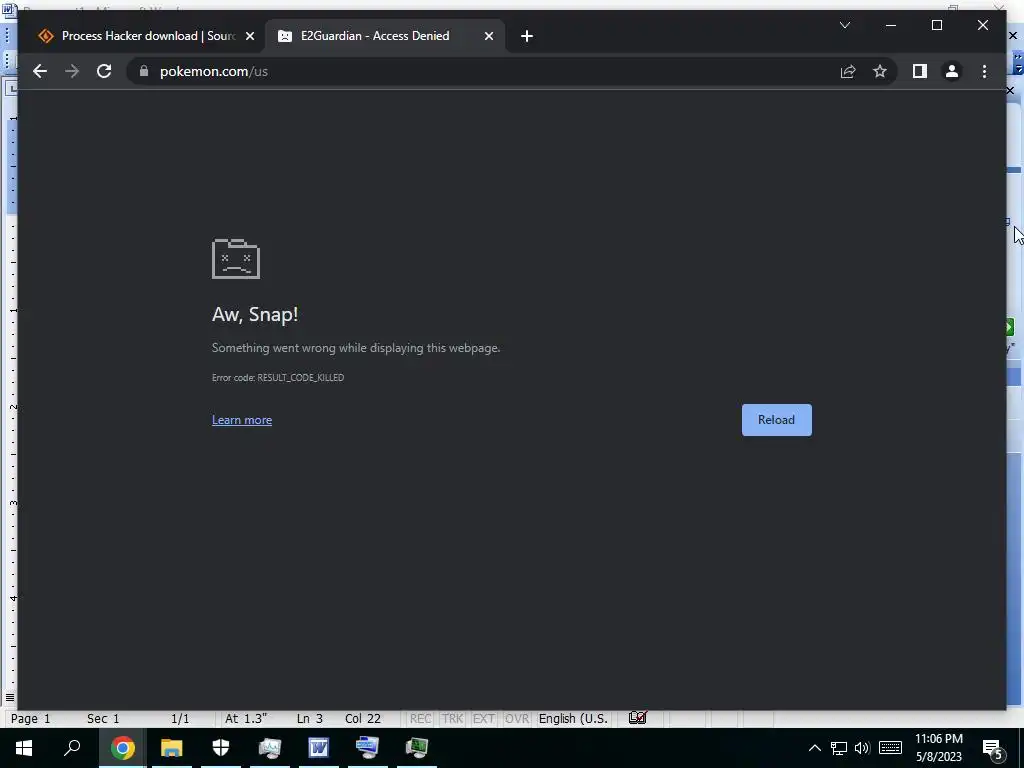Open notification center with 5 alerts
The height and width of the screenshot is (768, 1024).
pyautogui.click(x=993, y=749)
